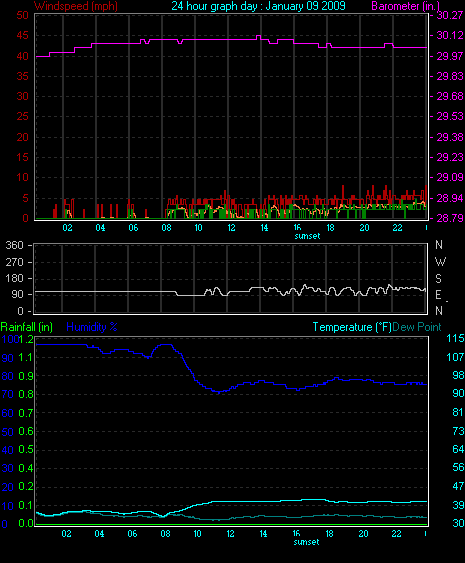Viewport: 465px width, 563px height.
Task: Click the W compass direction label
Action: [440, 262]
